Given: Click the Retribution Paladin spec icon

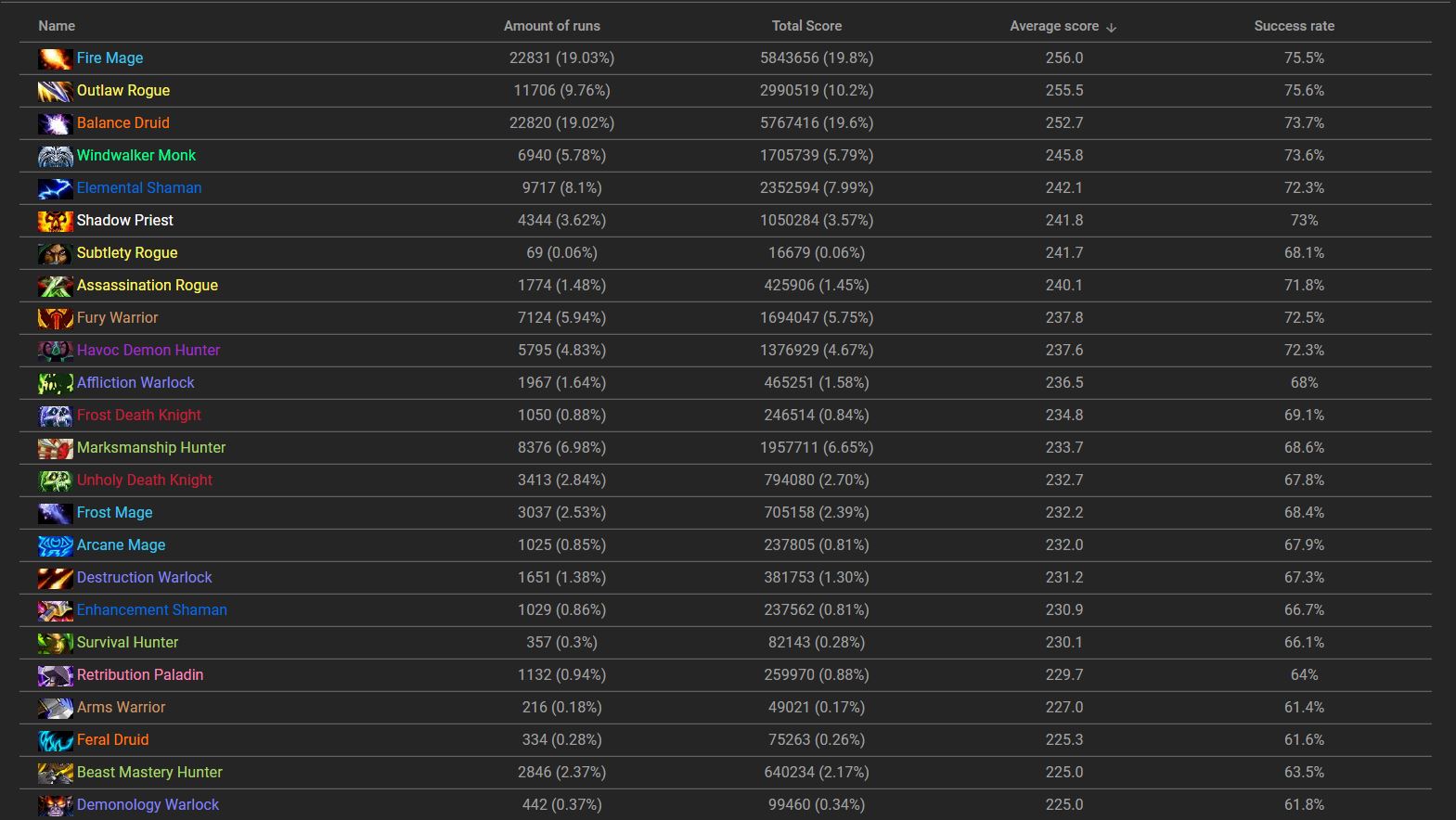Looking at the screenshot, I should coord(56,675).
